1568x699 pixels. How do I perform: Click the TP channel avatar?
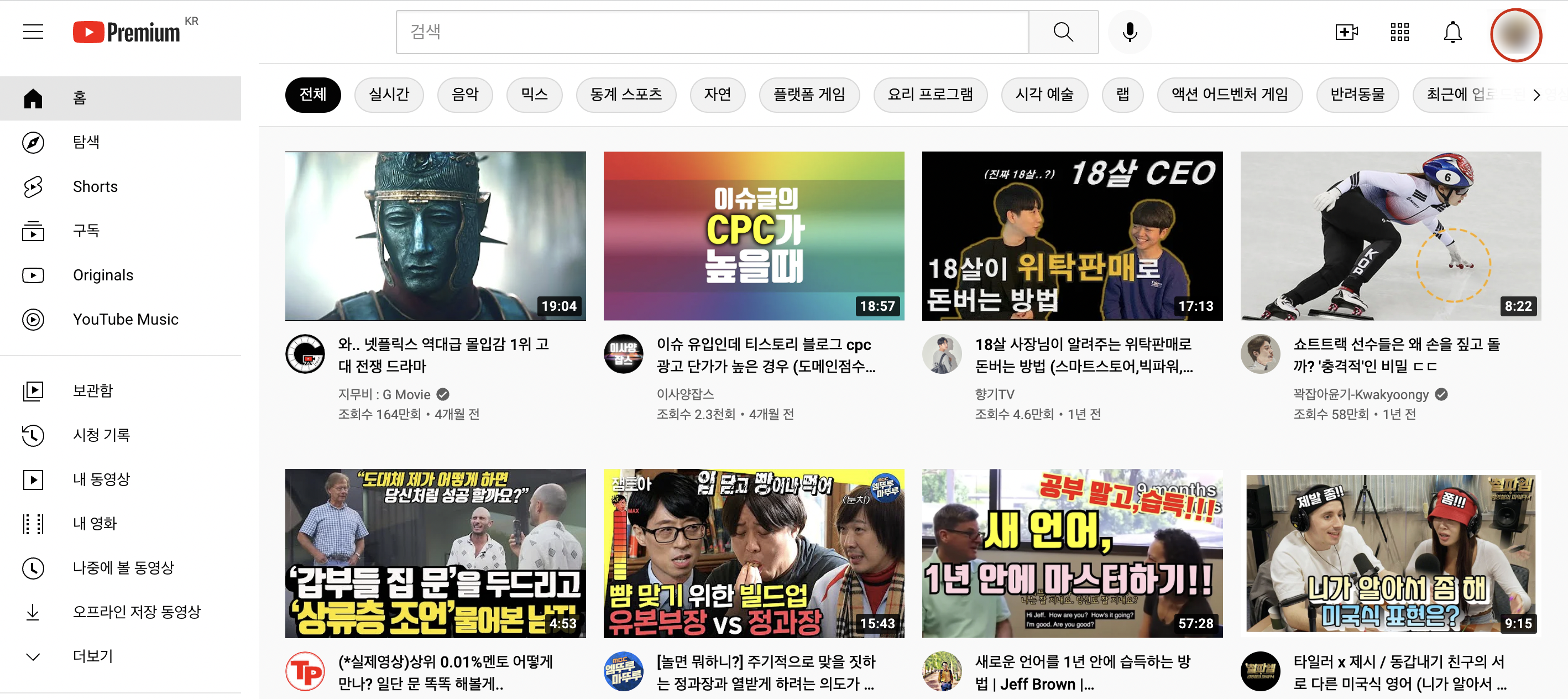tap(305, 671)
